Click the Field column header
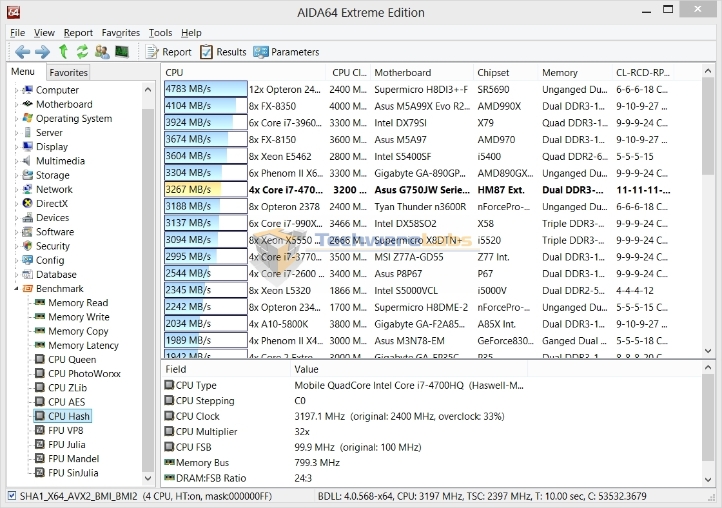The height and width of the screenshot is (508, 722). tap(226, 369)
